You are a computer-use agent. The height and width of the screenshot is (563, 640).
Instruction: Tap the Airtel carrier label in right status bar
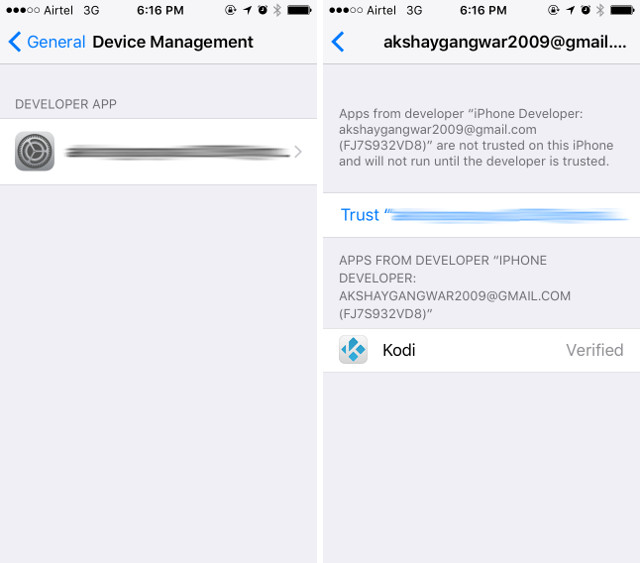(381, 10)
